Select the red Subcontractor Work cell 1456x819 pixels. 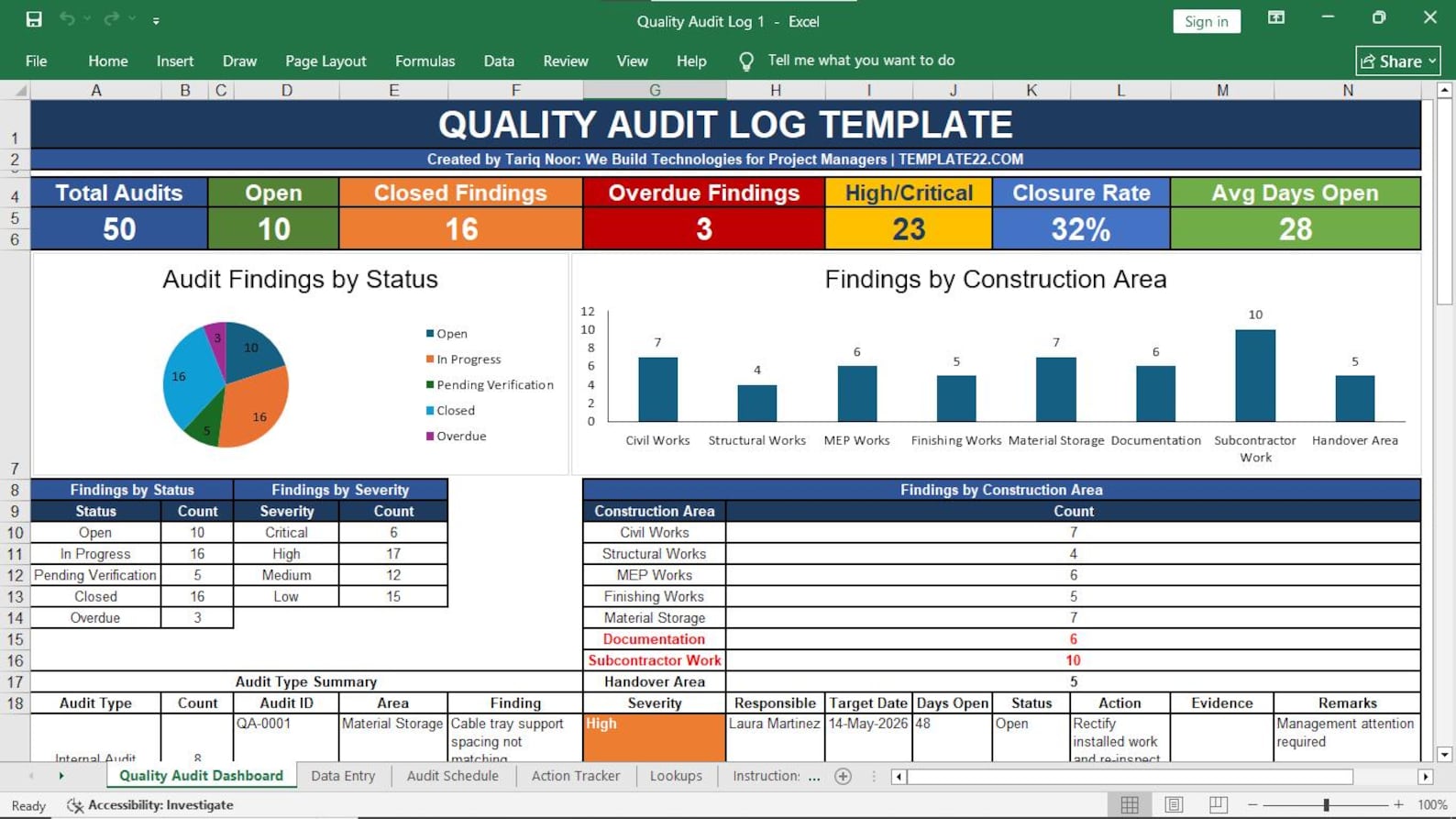(x=655, y=660)
